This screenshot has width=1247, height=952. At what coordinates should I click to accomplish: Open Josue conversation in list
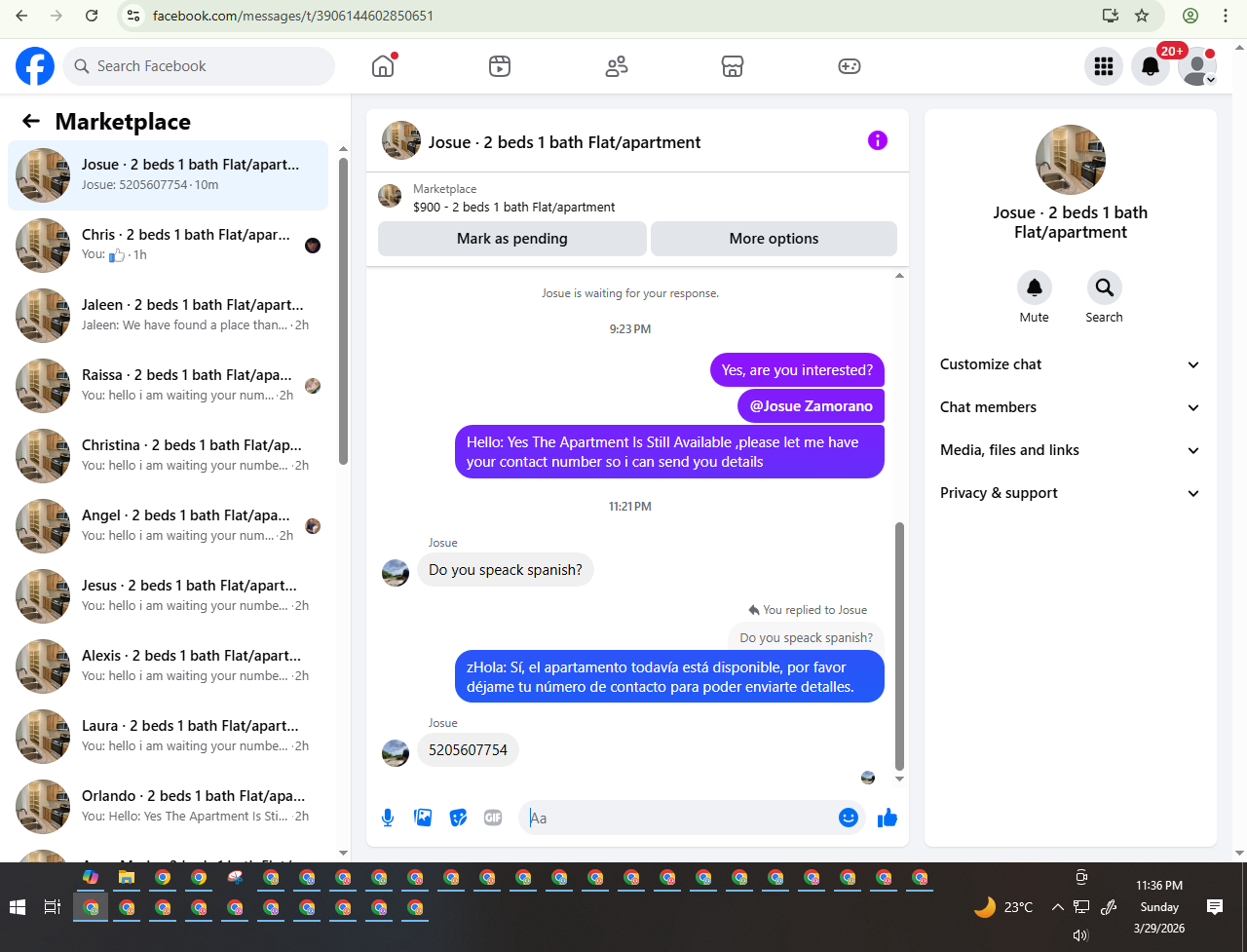tap(169, 174)
